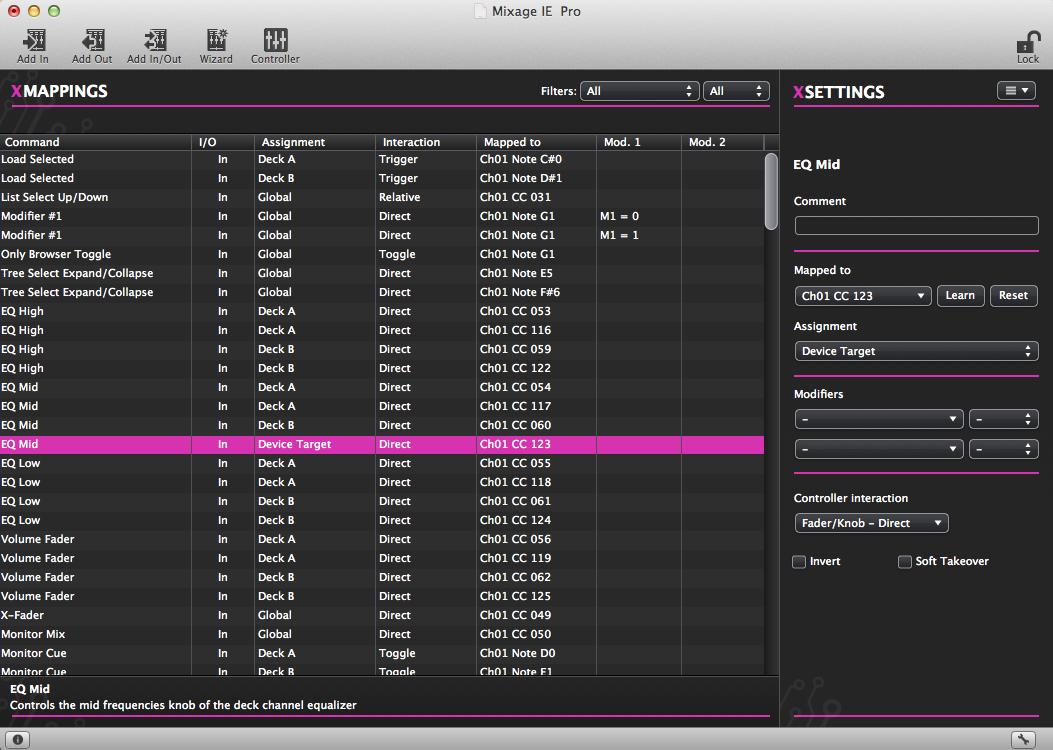Click the mappings list vertical scrollbar
The image size is (1053, 750).
pos(771,190)
